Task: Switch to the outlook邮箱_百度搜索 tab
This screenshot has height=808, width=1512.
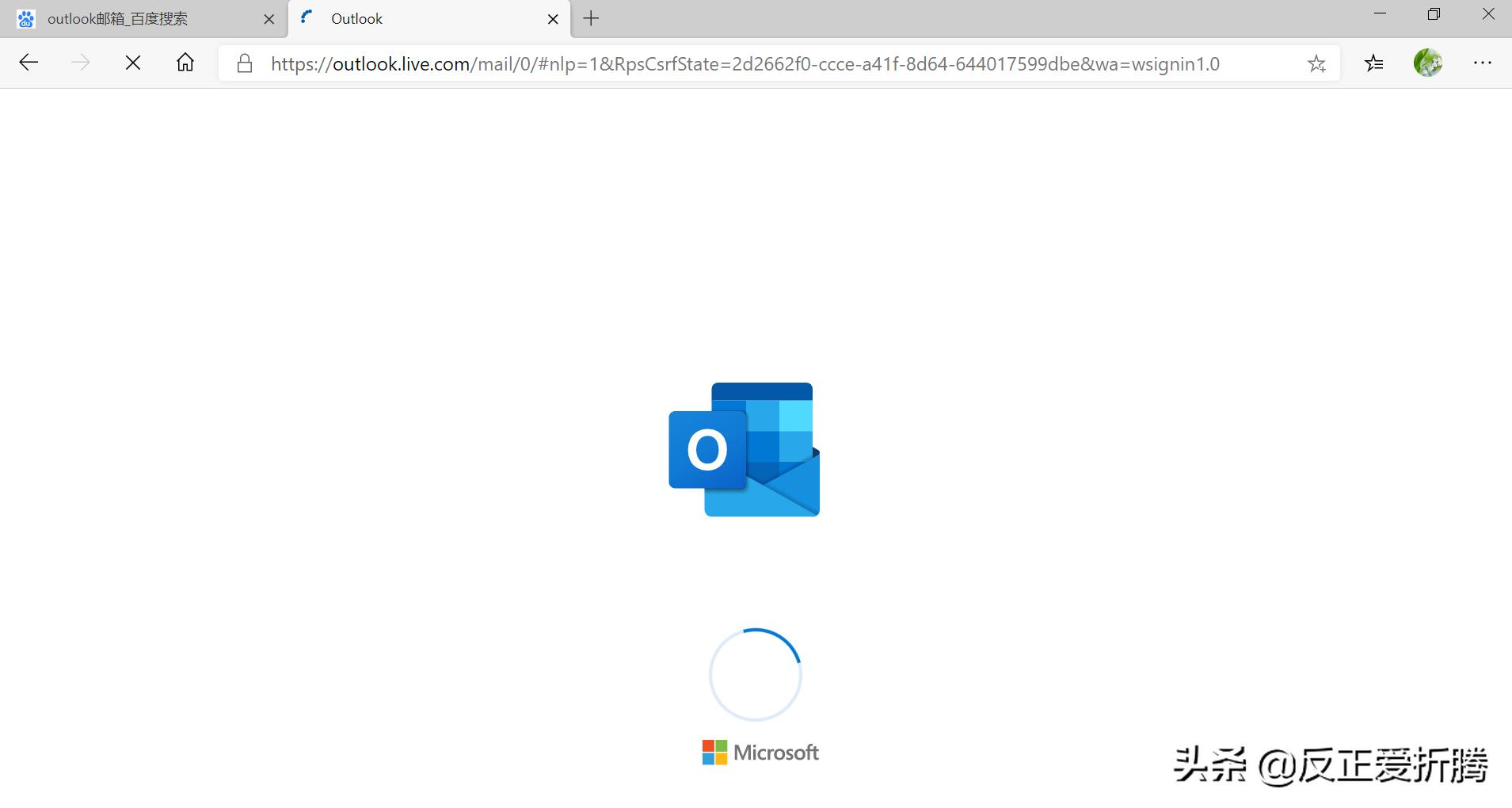Action: pyautogui.click(x=135, y=18)
